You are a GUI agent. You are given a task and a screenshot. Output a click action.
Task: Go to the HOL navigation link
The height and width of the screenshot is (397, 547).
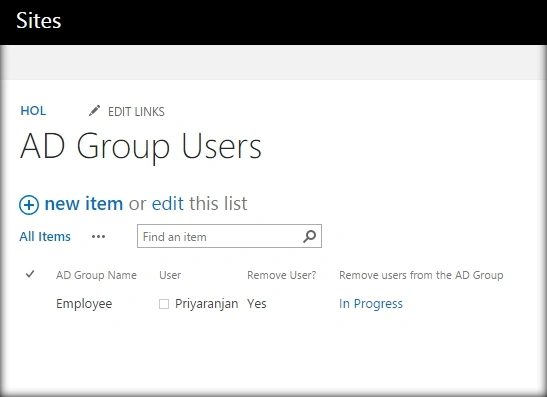click(x=33, y=111)
